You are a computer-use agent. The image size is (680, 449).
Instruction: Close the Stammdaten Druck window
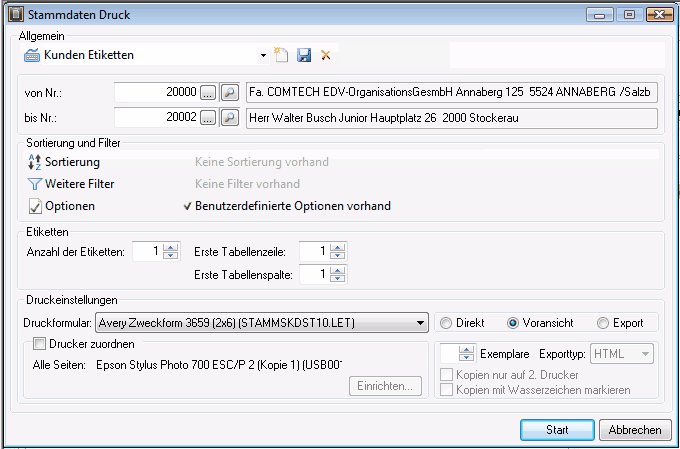pyautogui.click(x=660, y=15)
